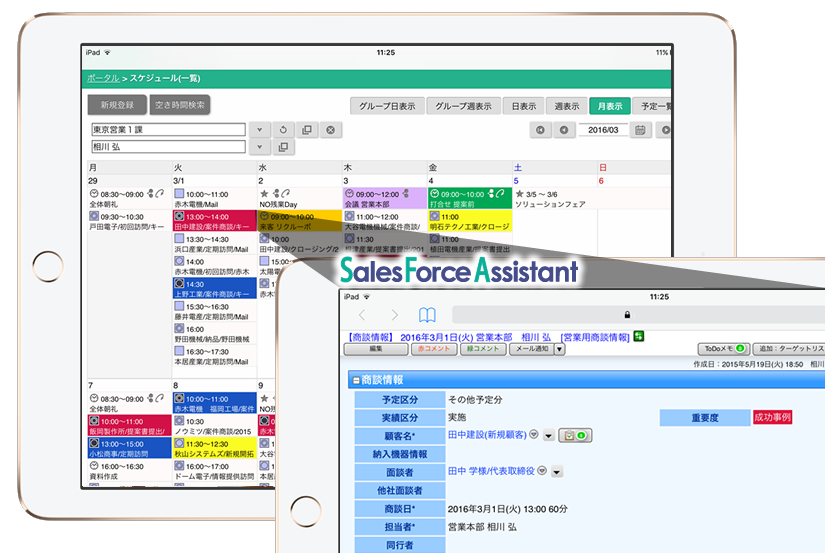The image size is (825, 553).
Task: Click green icon after [営業用商談情報] title
Action: tap(639, 336)
